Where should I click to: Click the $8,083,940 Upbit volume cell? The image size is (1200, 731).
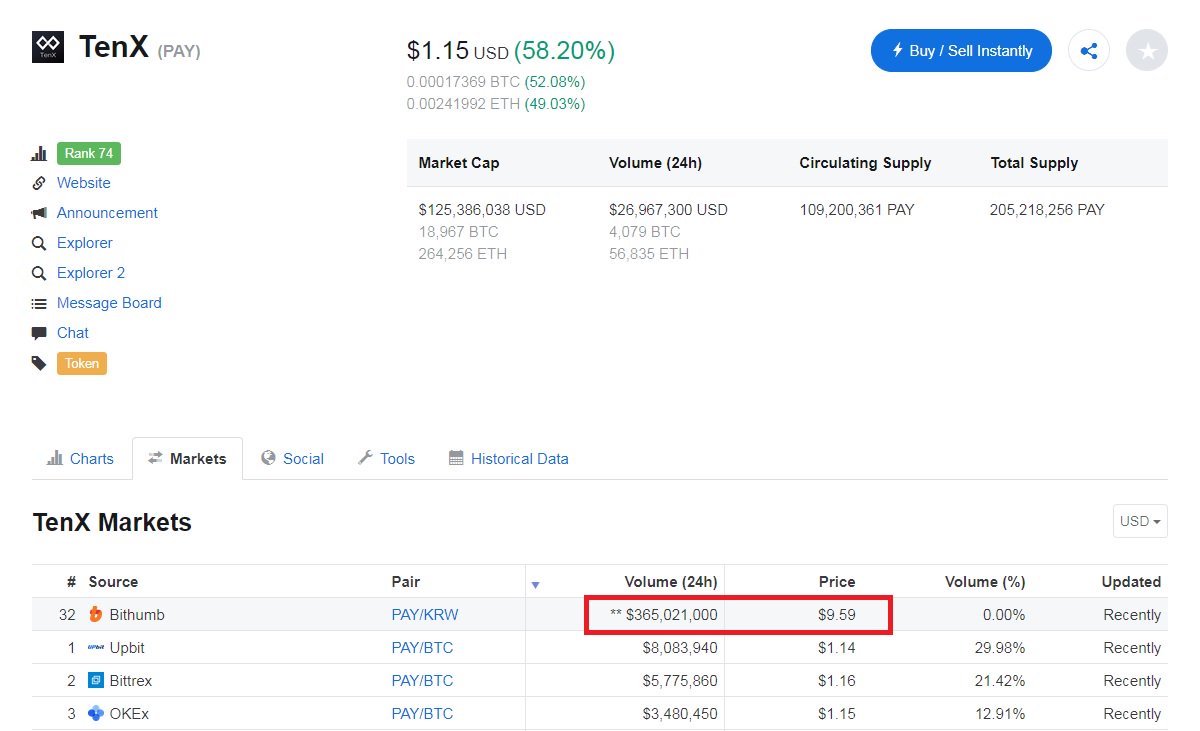(x=680, y=648)
